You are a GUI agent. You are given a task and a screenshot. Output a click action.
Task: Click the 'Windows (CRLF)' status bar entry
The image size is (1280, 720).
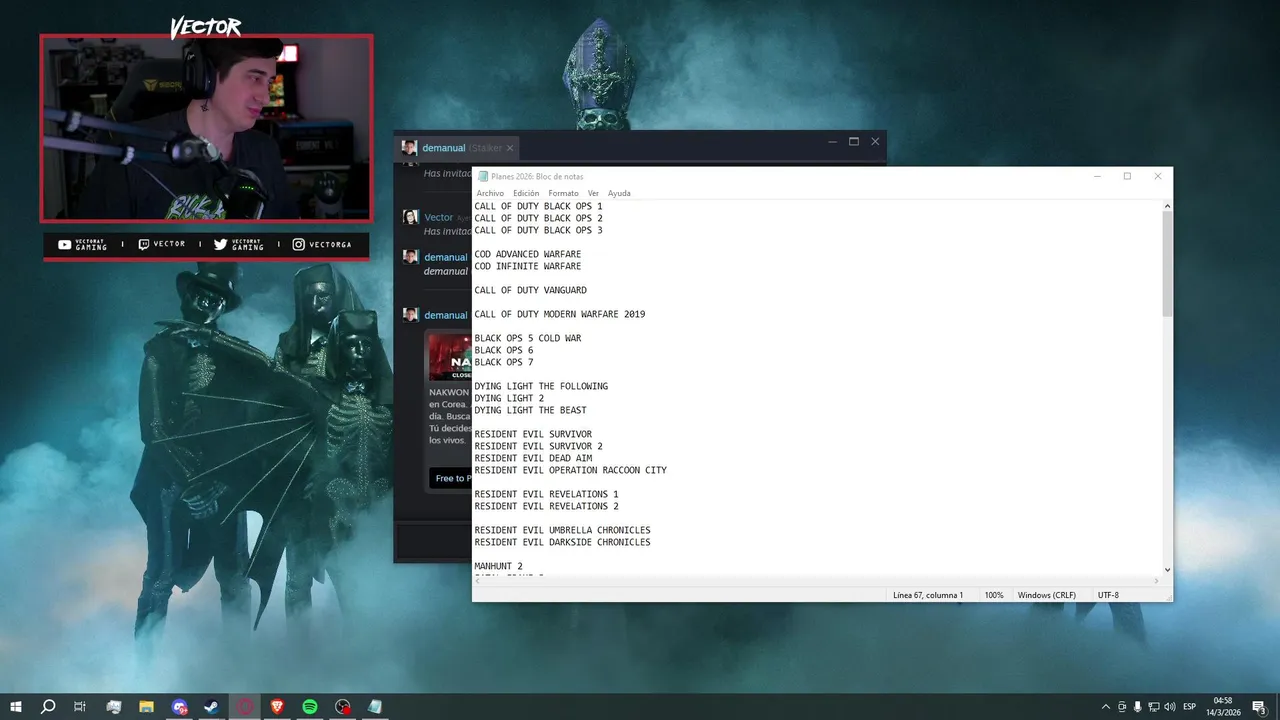tap(1047, 595)
